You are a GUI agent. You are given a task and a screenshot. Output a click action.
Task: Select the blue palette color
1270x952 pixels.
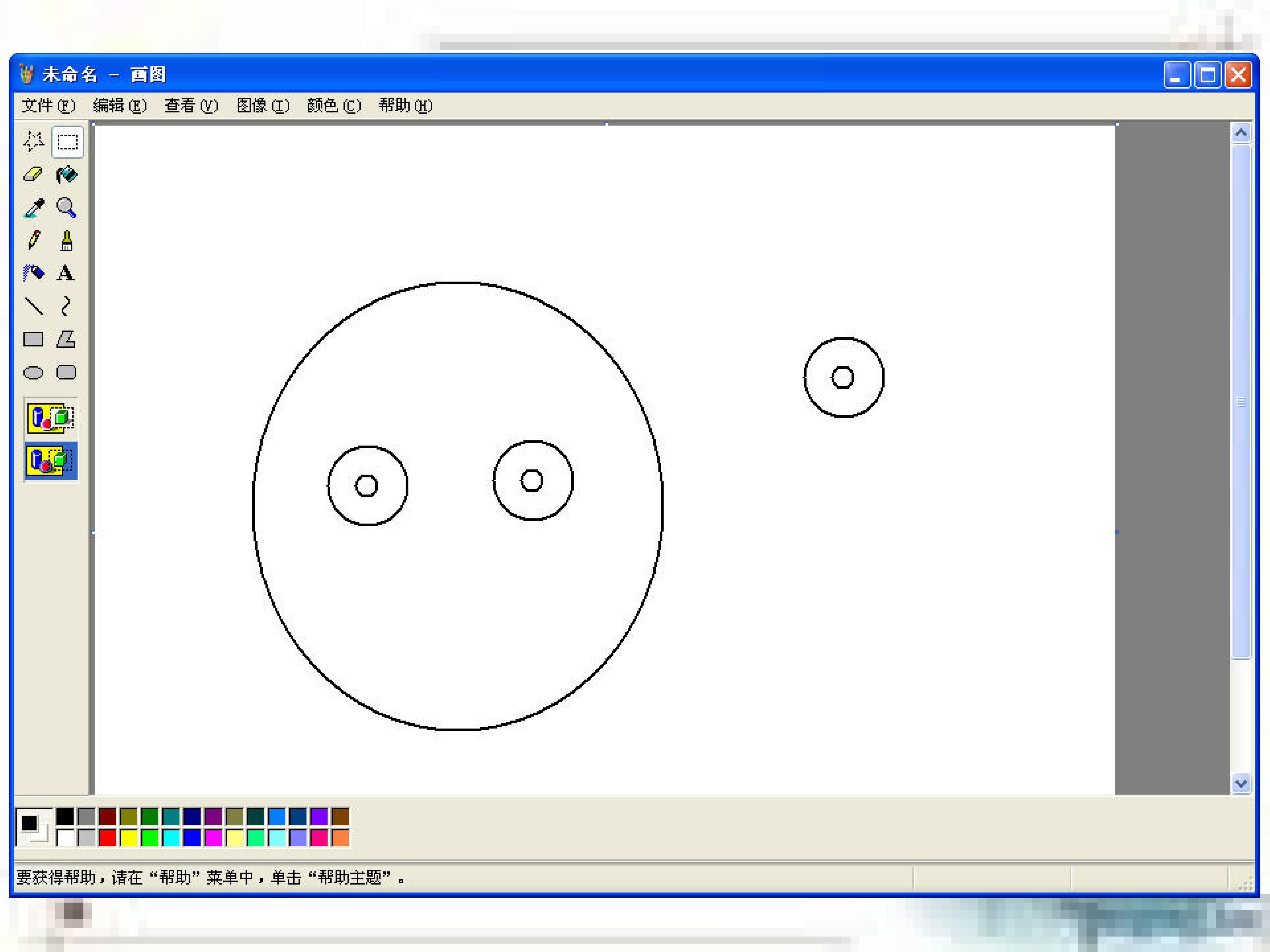tap(192, 838)
